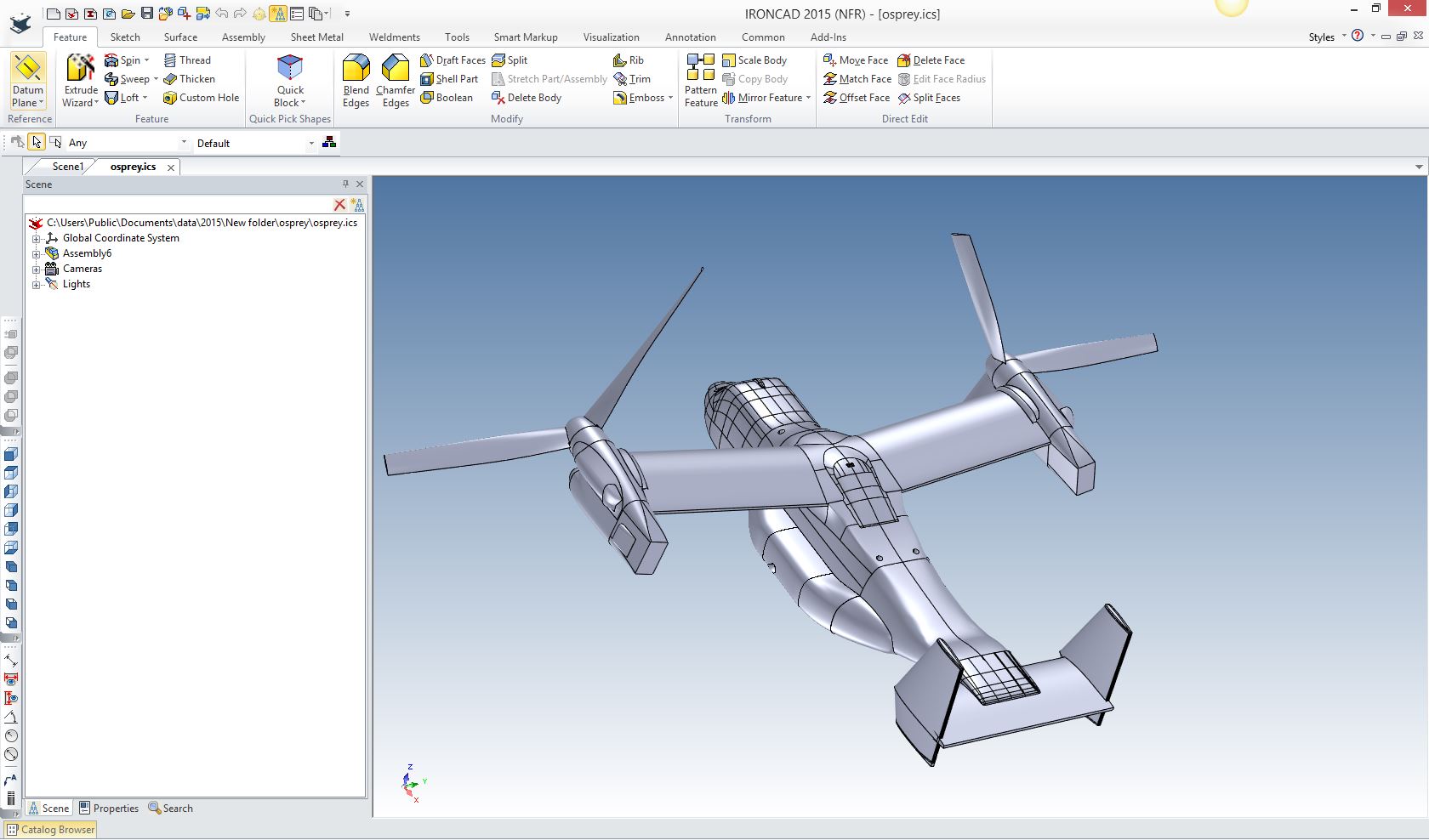Screen dimensions: 1429x840
Task: Select the Move Face tool
Action: click(x=856, y=60)
